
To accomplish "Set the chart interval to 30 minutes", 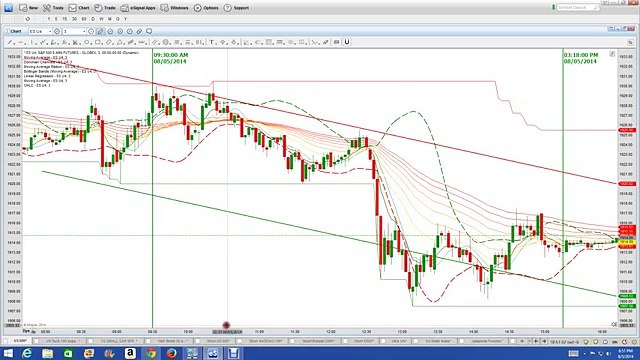I will click(x=74, y=19).
